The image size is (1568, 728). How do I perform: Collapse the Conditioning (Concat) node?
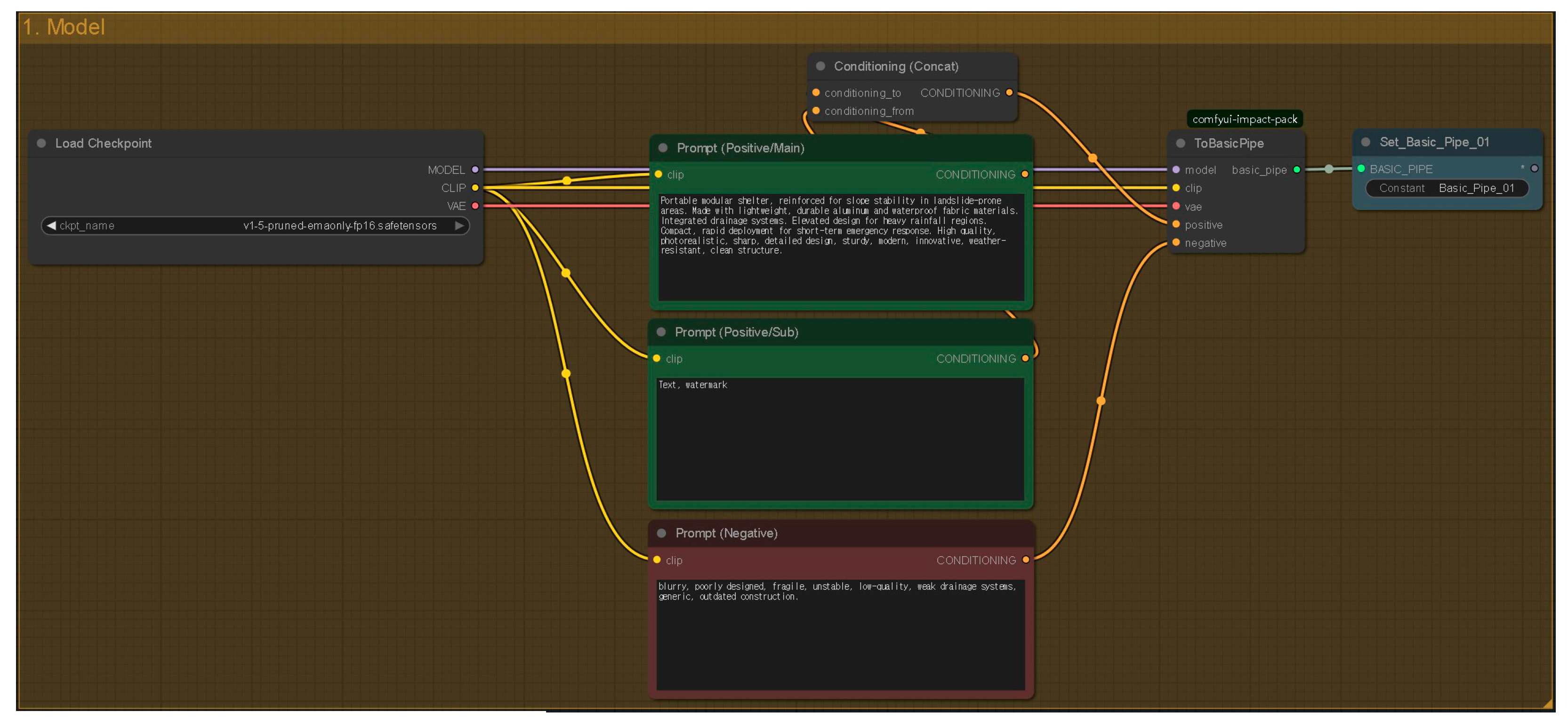820,66
